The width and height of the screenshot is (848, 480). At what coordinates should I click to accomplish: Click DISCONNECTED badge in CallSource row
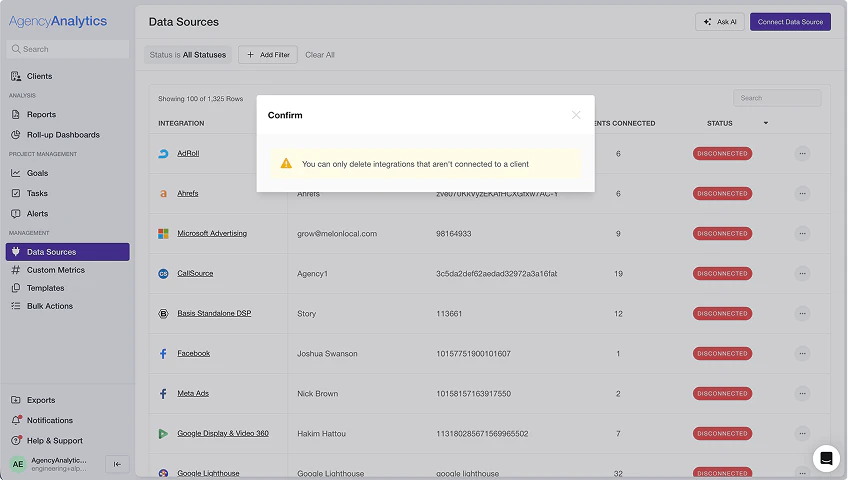[x=722, y=274]
